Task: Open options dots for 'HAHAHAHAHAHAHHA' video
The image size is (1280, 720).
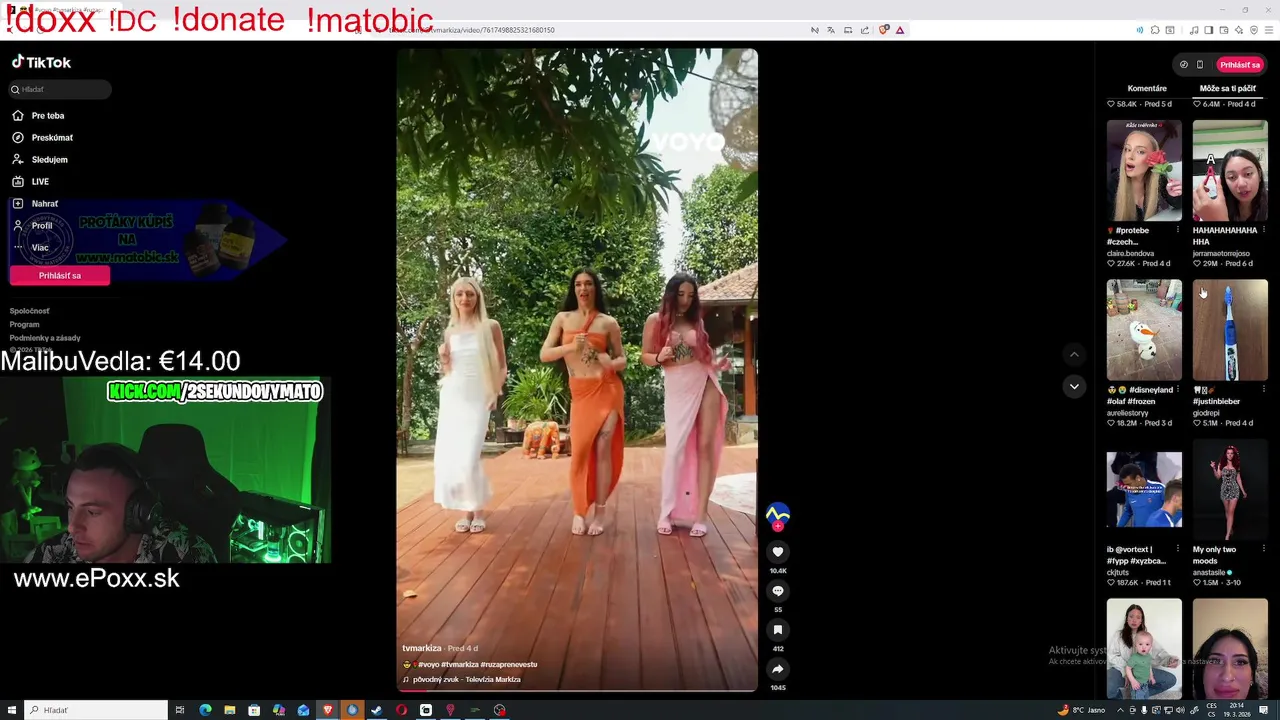Action: pos(1264,231)
